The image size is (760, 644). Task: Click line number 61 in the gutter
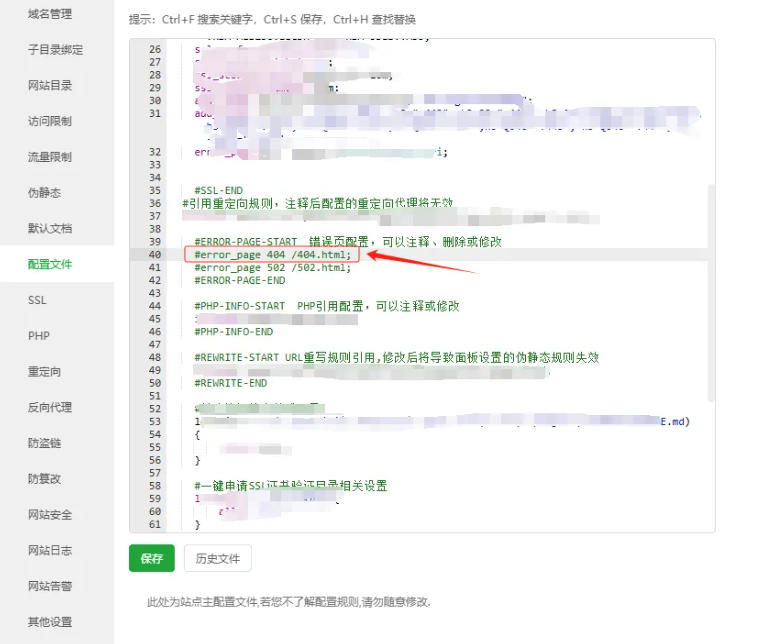point(155,524)
